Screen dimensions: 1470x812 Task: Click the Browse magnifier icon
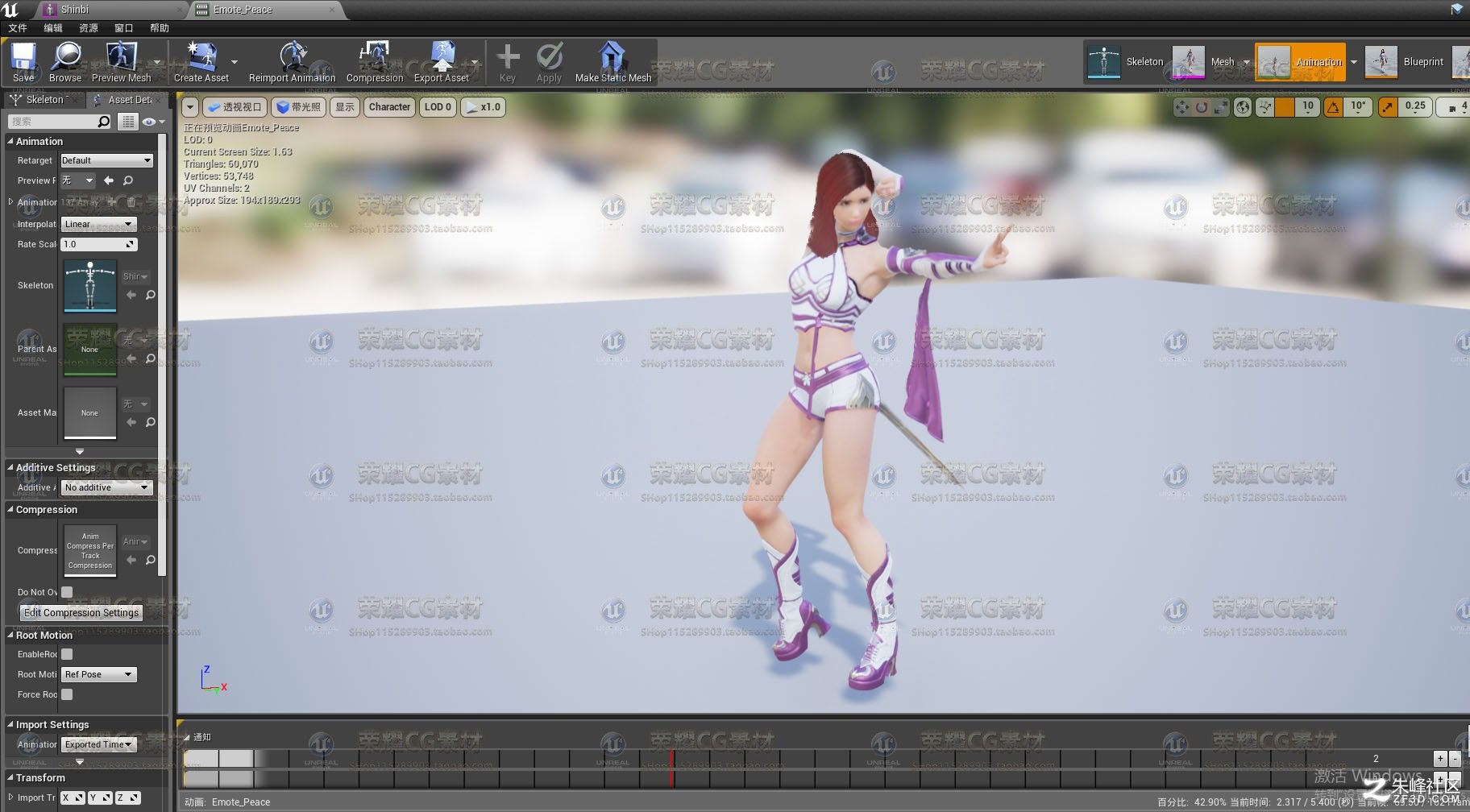point(65,62)
